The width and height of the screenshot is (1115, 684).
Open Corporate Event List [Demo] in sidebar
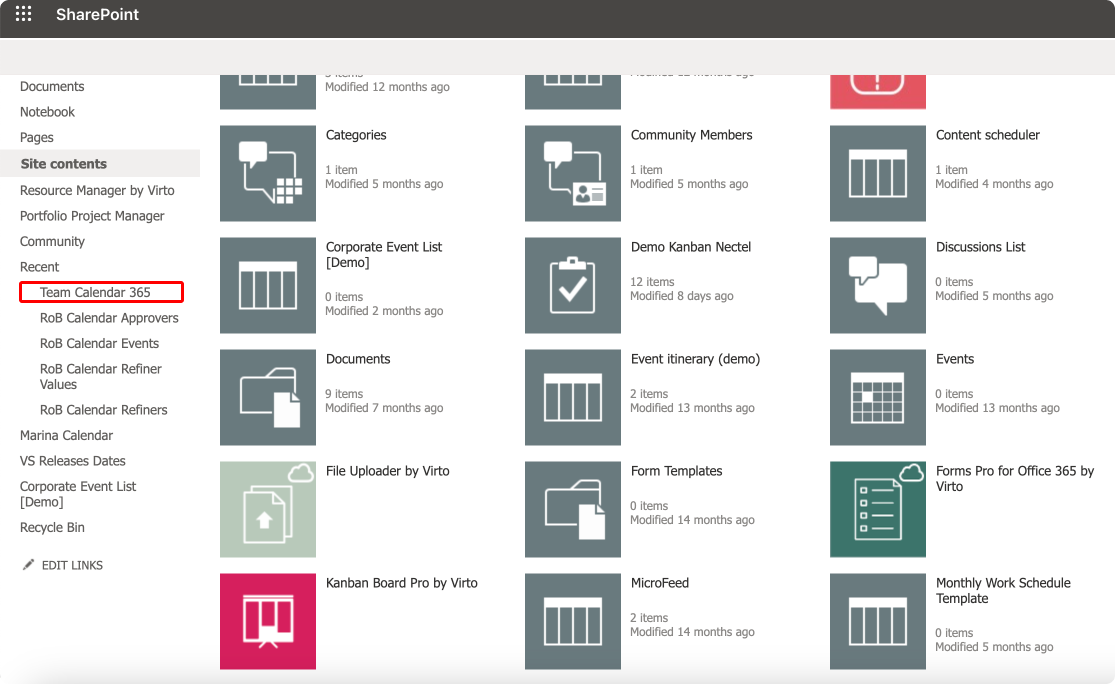pos(78,494)
